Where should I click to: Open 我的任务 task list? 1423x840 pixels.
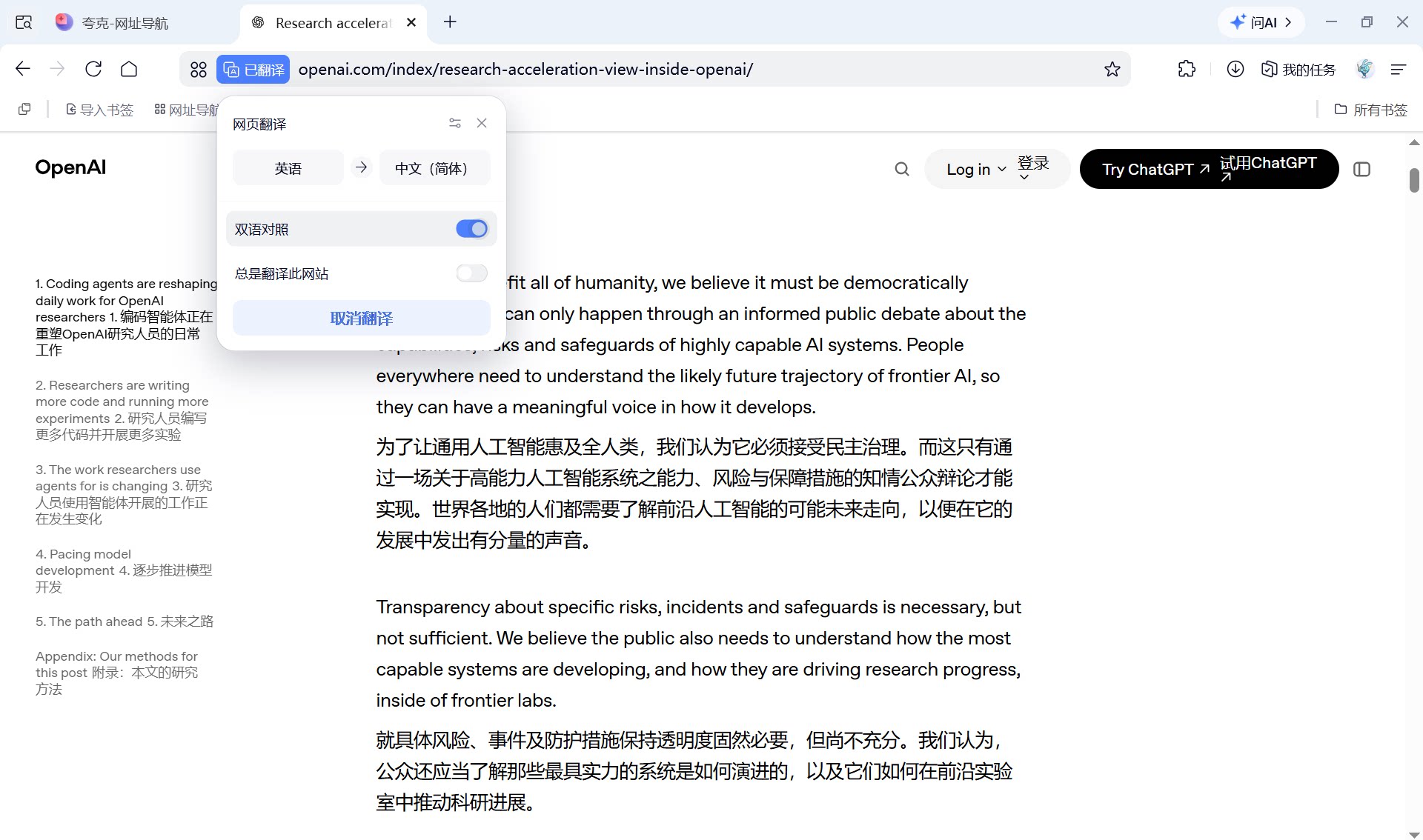[1298, 70]
